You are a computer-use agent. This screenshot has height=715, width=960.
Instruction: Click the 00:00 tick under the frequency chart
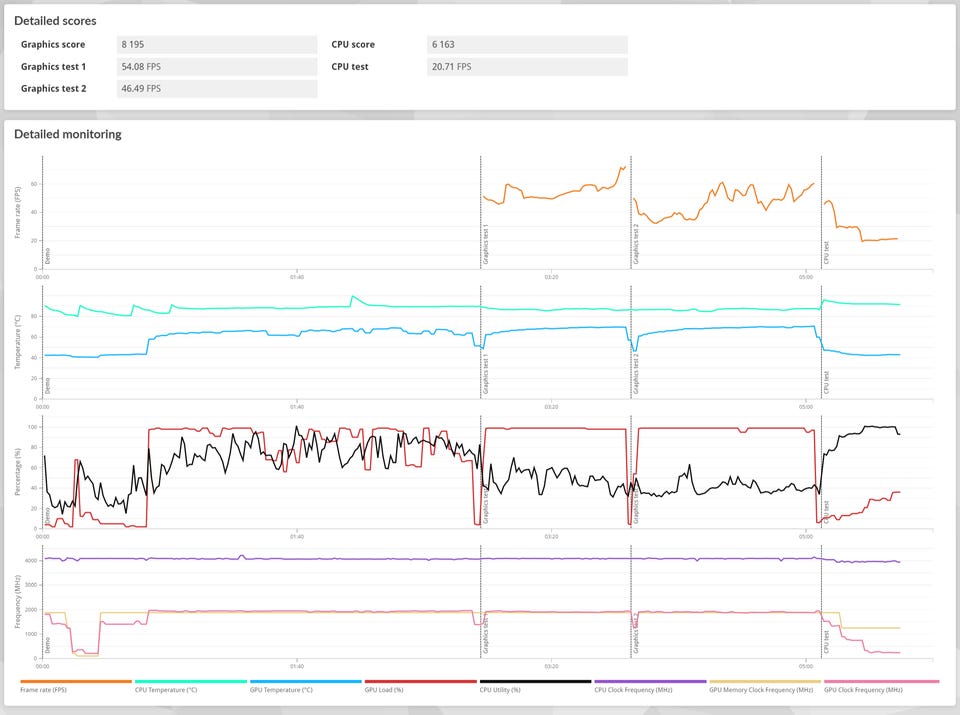pos(42,667)
